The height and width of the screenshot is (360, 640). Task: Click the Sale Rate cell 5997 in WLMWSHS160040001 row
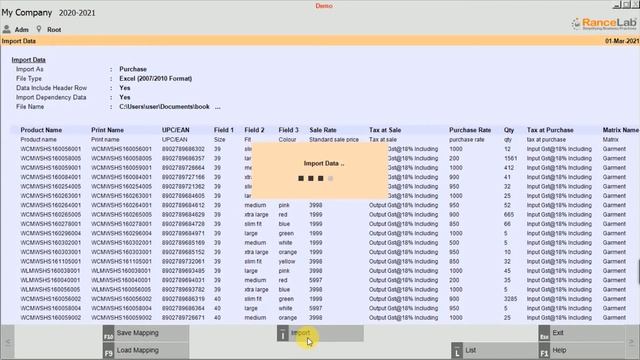tap(316, 280)
